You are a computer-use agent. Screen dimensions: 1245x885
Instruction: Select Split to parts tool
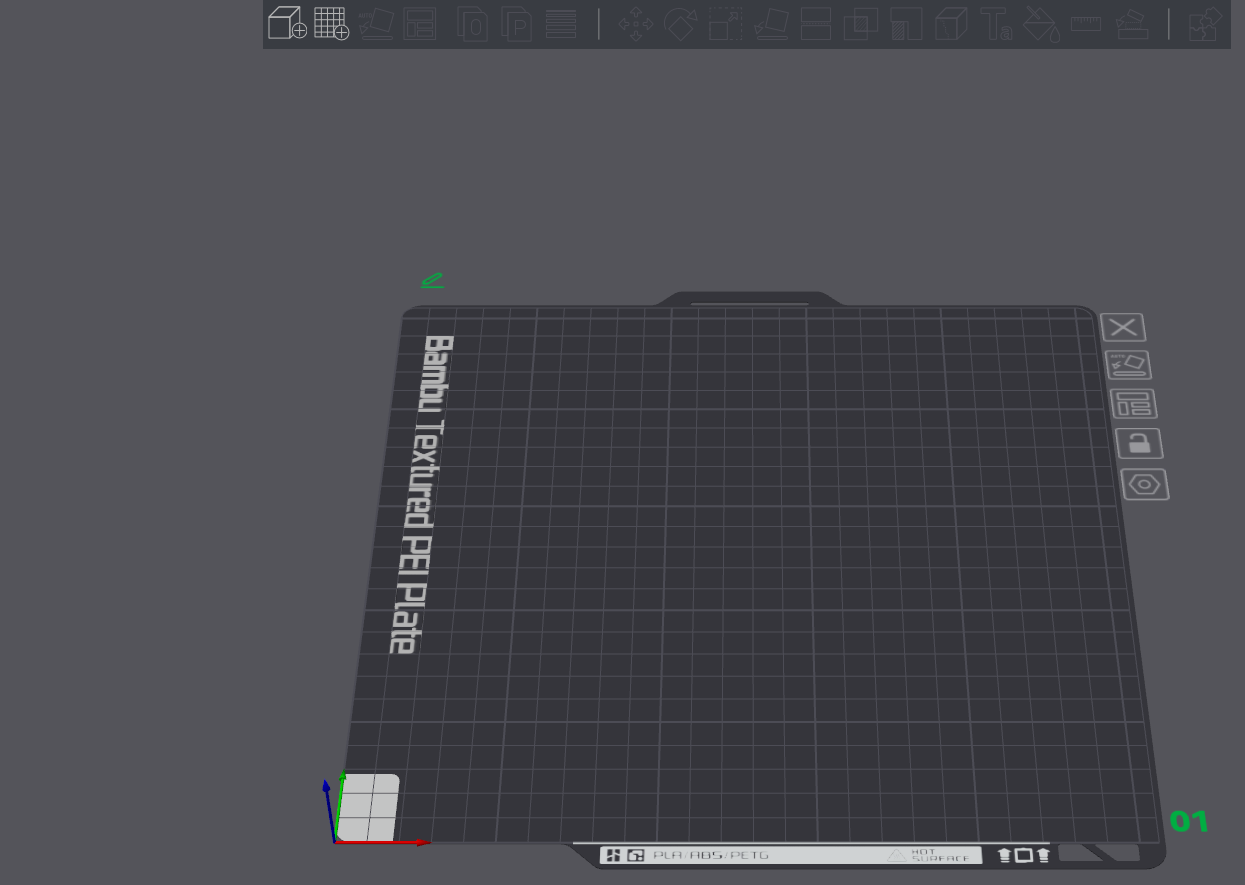(x=517, y=23)
